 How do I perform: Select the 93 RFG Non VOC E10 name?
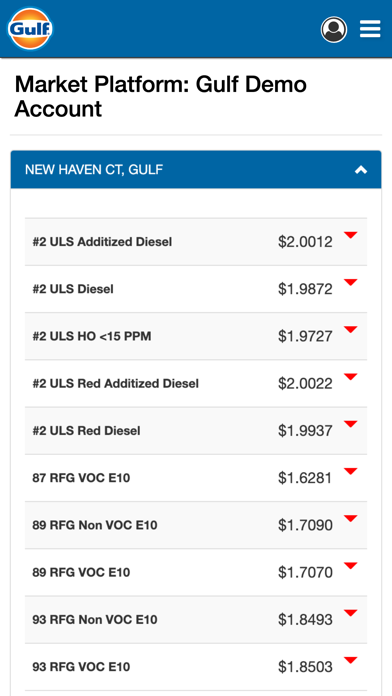click(95, 620)
